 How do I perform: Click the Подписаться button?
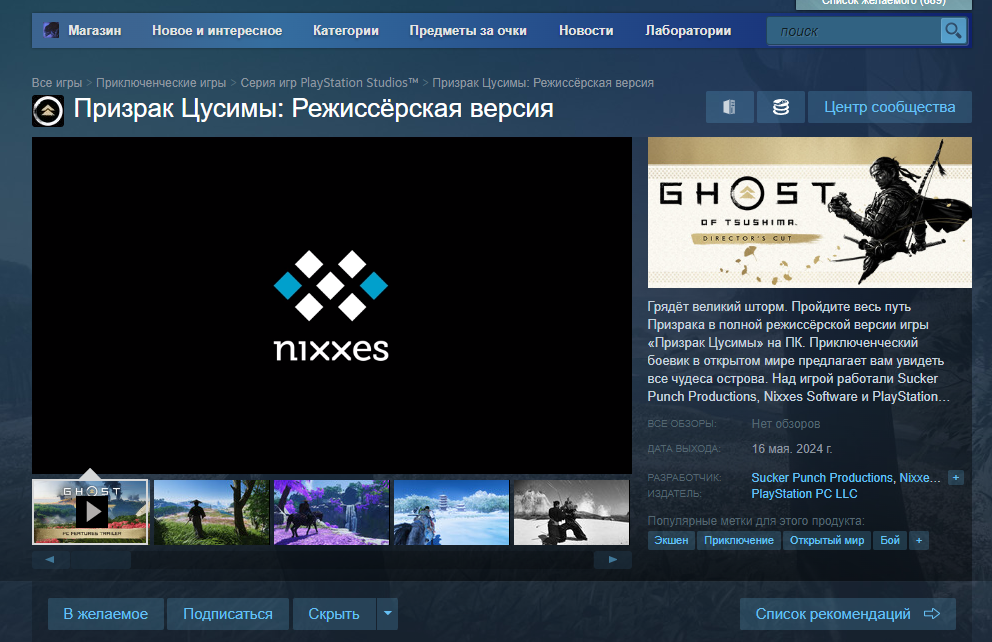pyautogui.click(x=228, y=614)
